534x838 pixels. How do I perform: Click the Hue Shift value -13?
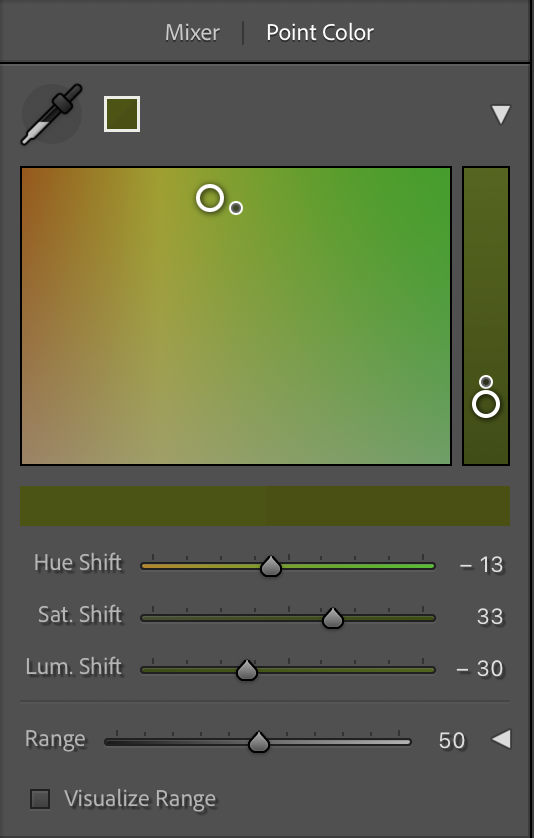click(x=481, y=565)
